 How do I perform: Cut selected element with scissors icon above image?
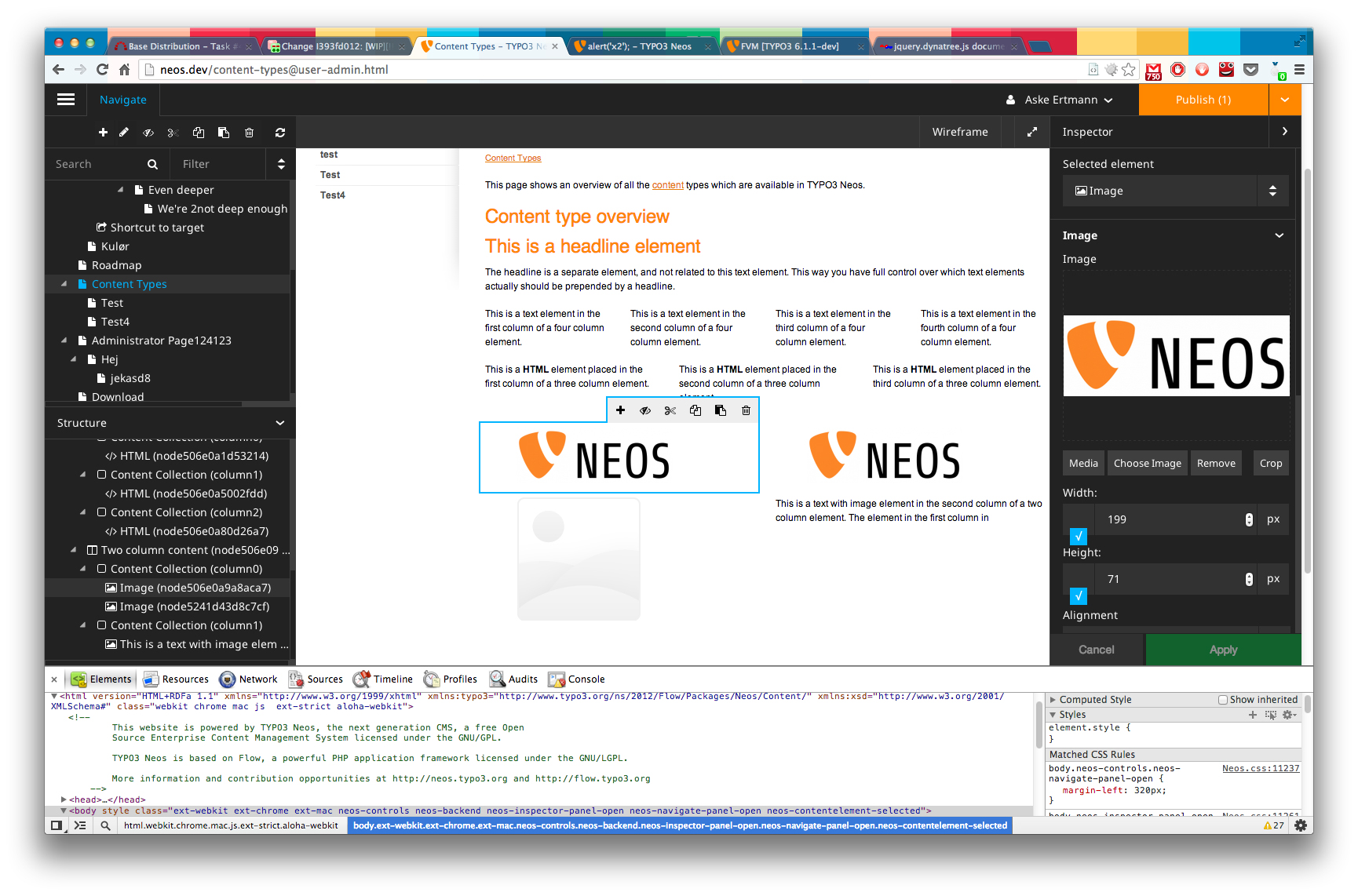[x=670, y=410]
